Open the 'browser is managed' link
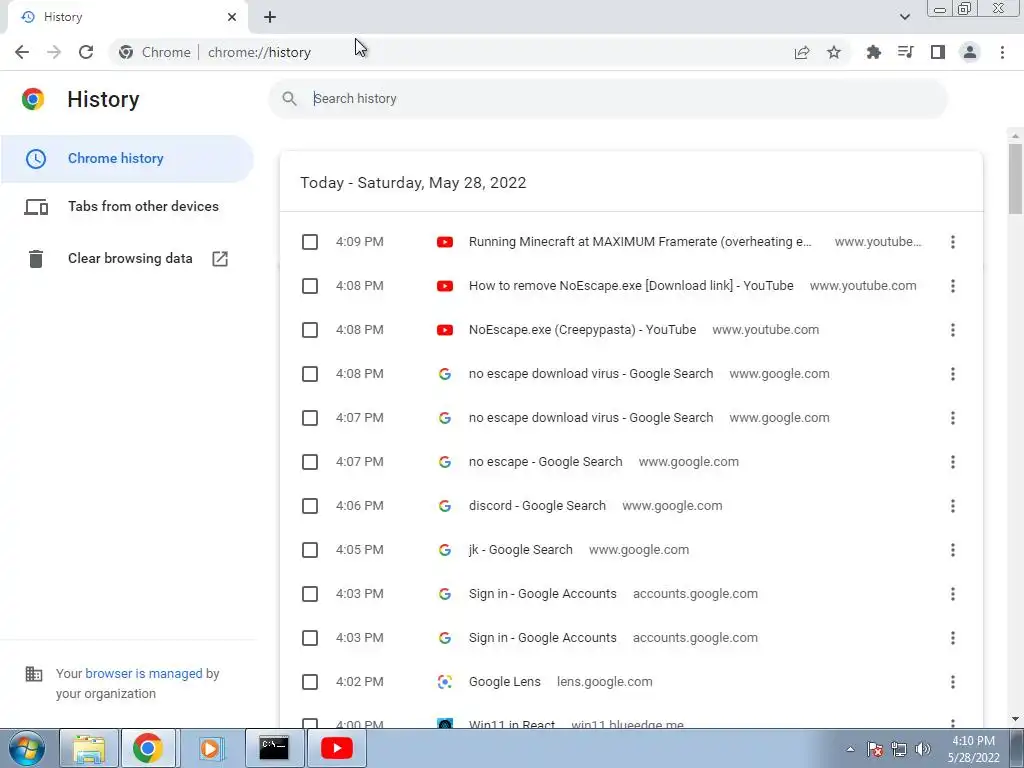The width and height of the screenshot is (1024, 768). [x=144, y=673]
